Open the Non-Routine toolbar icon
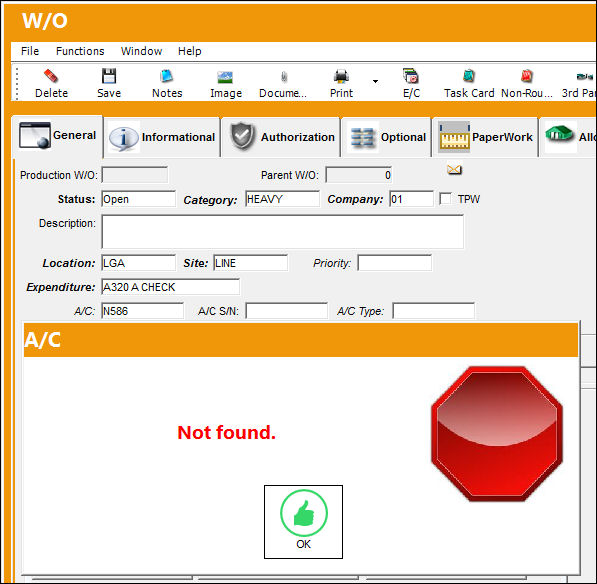 [527, 76]
